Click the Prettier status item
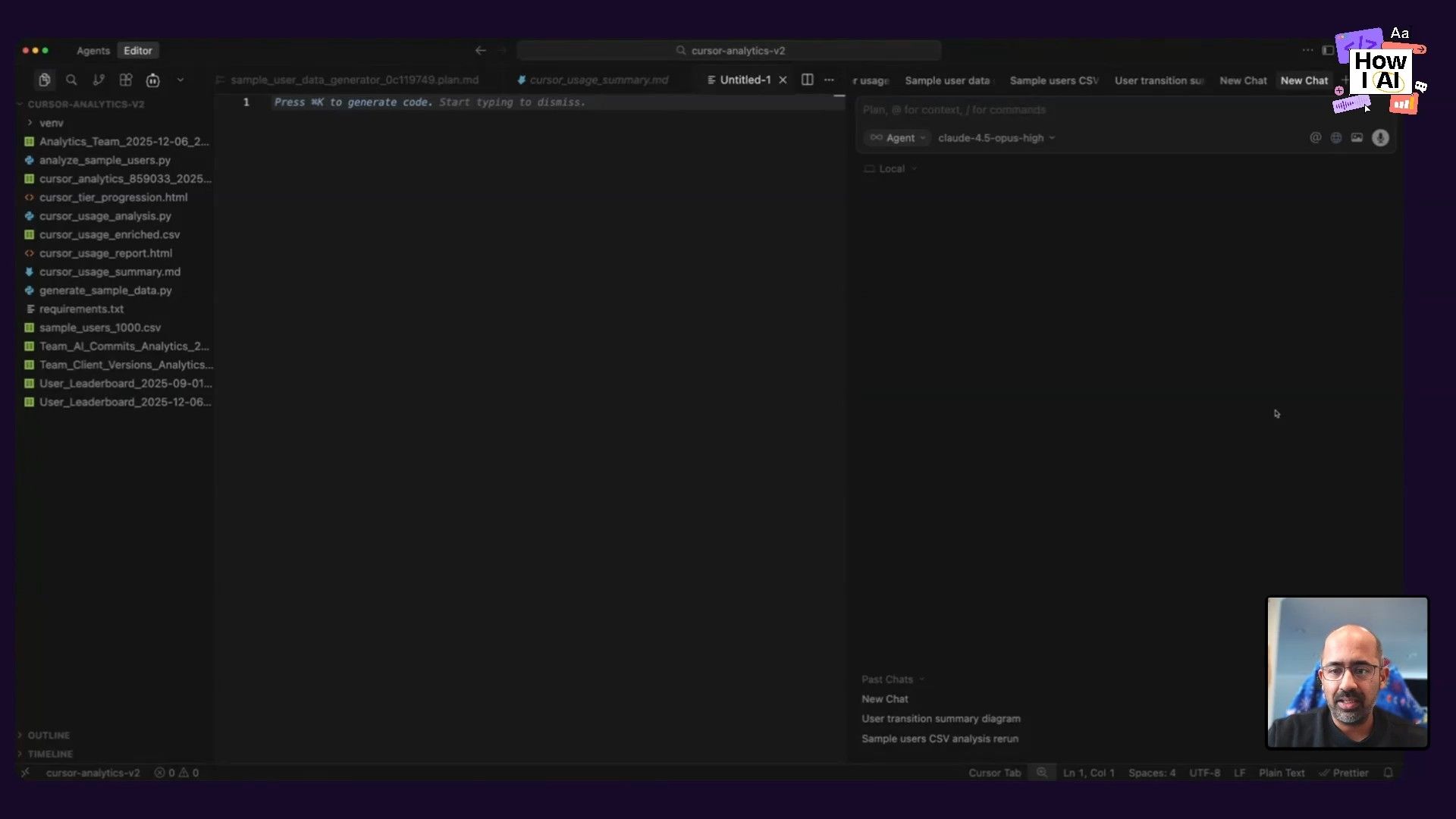 (1343, 773)
